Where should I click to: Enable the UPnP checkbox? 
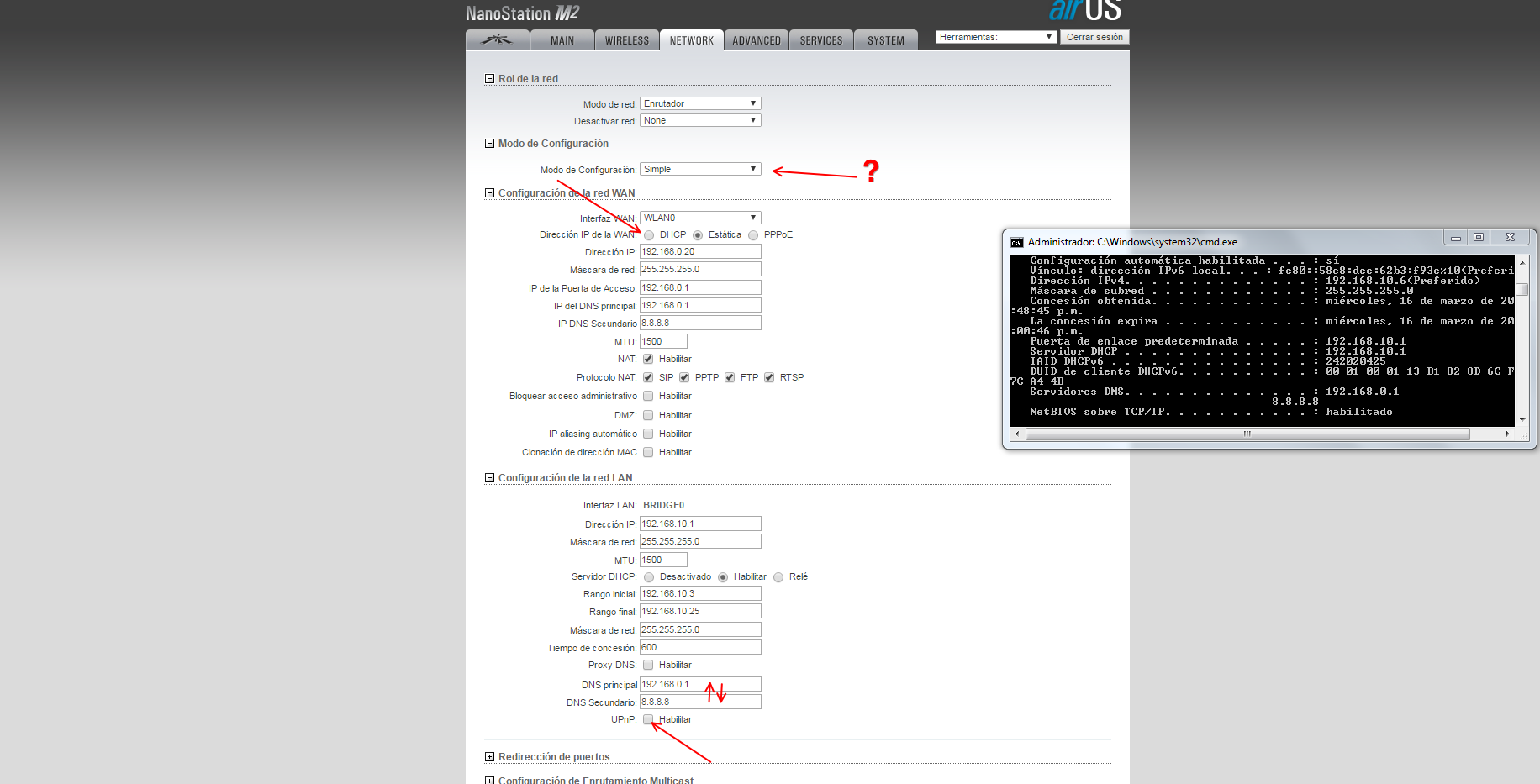tap(648, 719)
